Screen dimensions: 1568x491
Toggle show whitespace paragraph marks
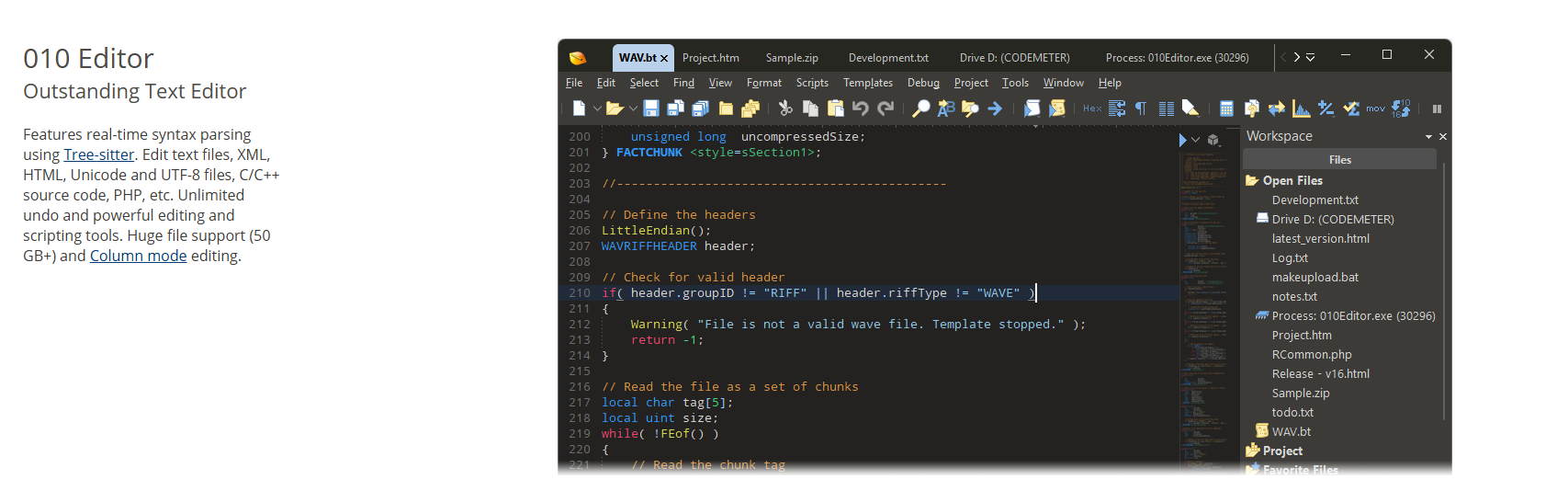[1141, 108]
